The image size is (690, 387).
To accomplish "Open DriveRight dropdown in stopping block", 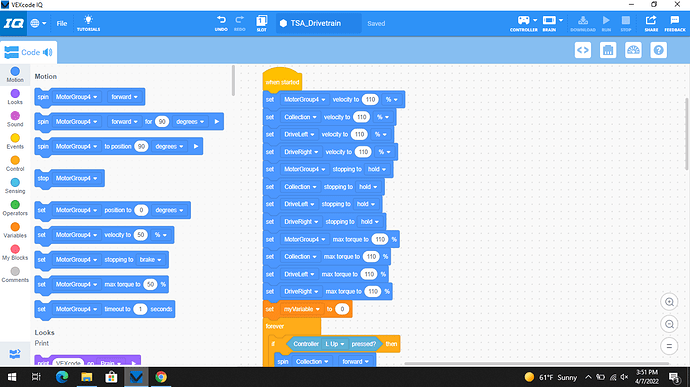I will point(301,221).
